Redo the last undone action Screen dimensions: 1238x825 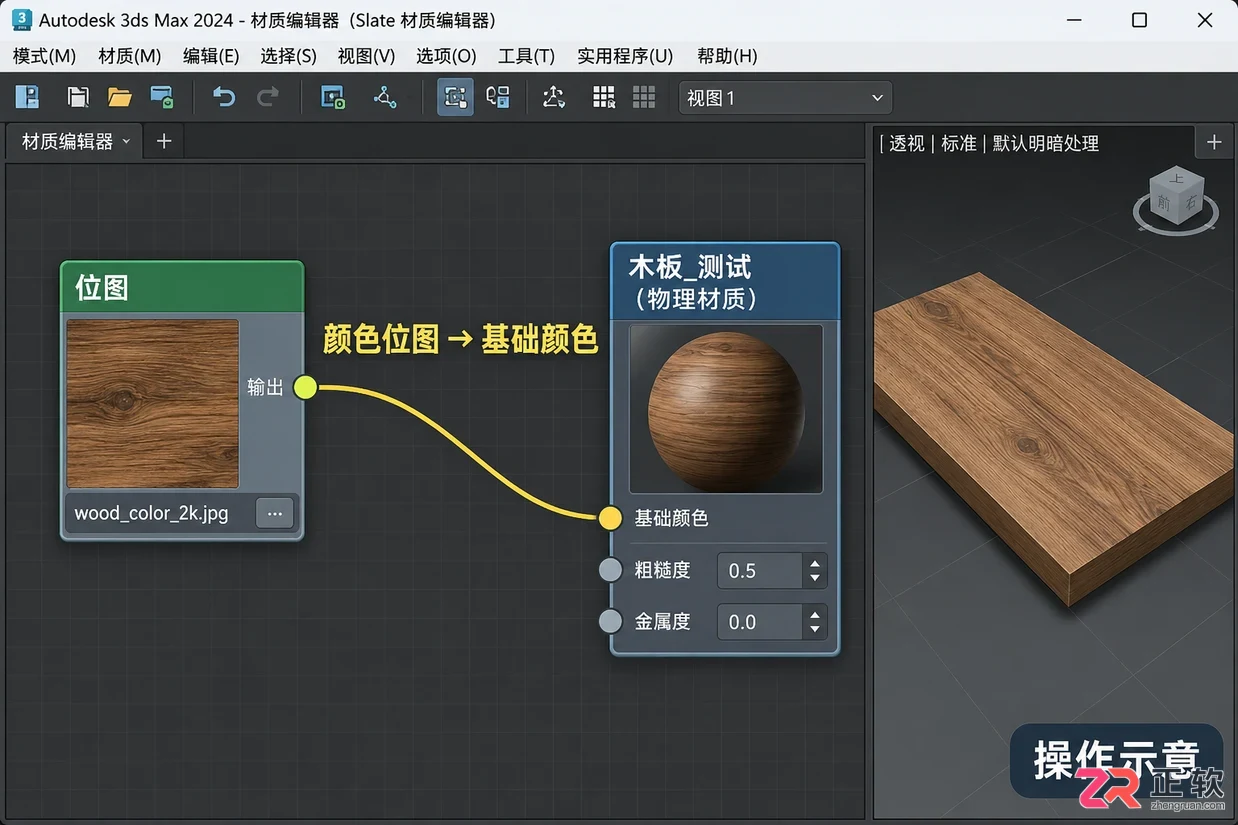click(268, 97)
